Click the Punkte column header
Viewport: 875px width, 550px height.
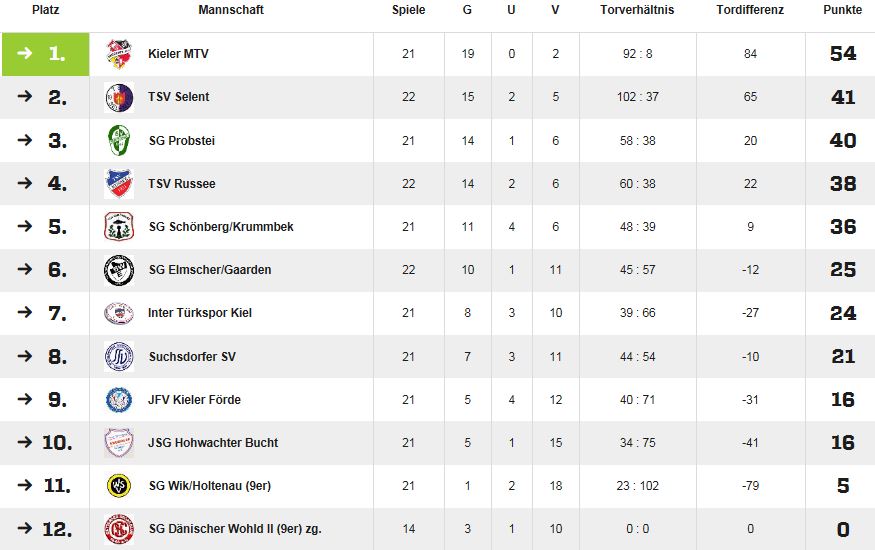click(843, 9)
